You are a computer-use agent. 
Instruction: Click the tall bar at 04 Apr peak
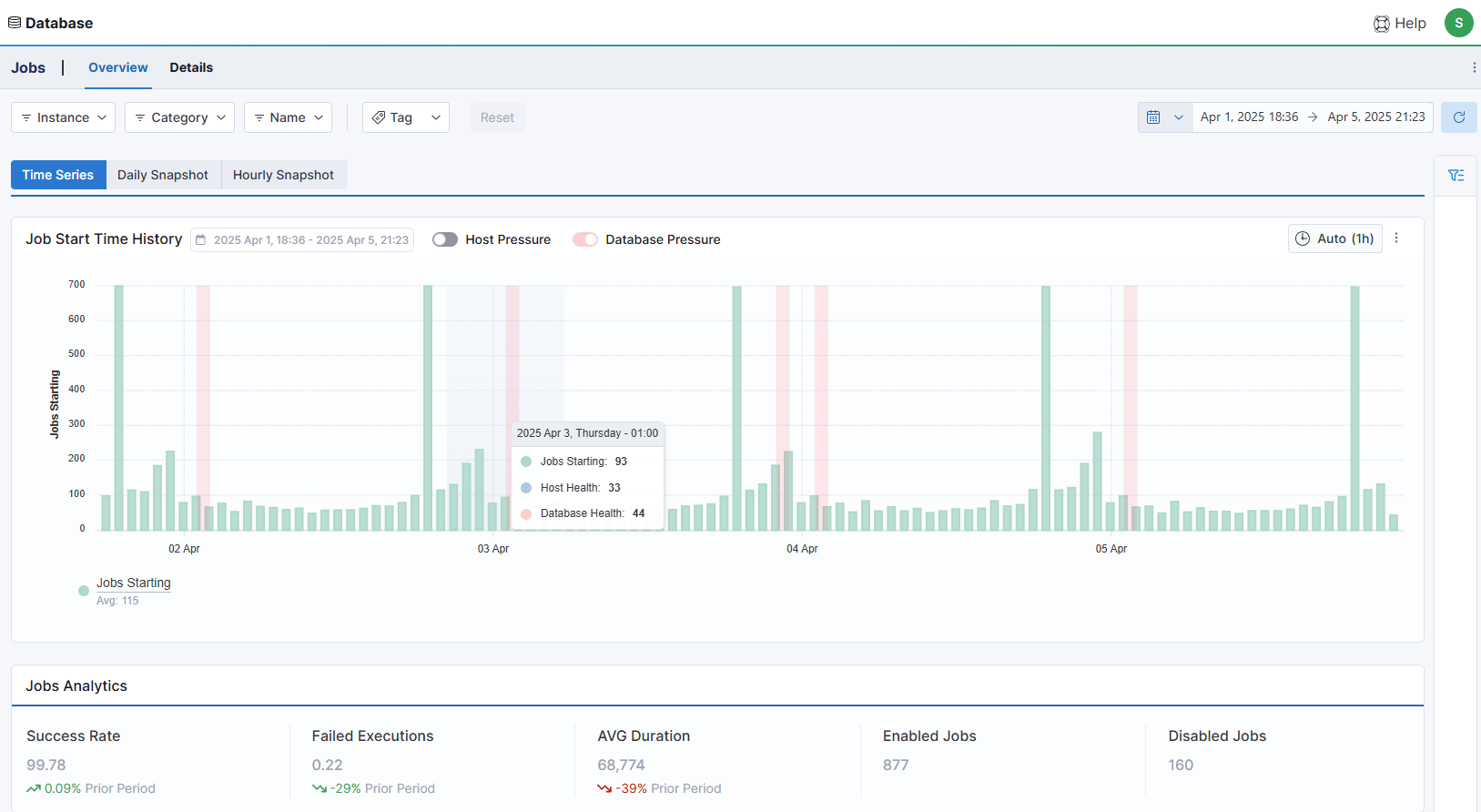[x=736, y=408]
